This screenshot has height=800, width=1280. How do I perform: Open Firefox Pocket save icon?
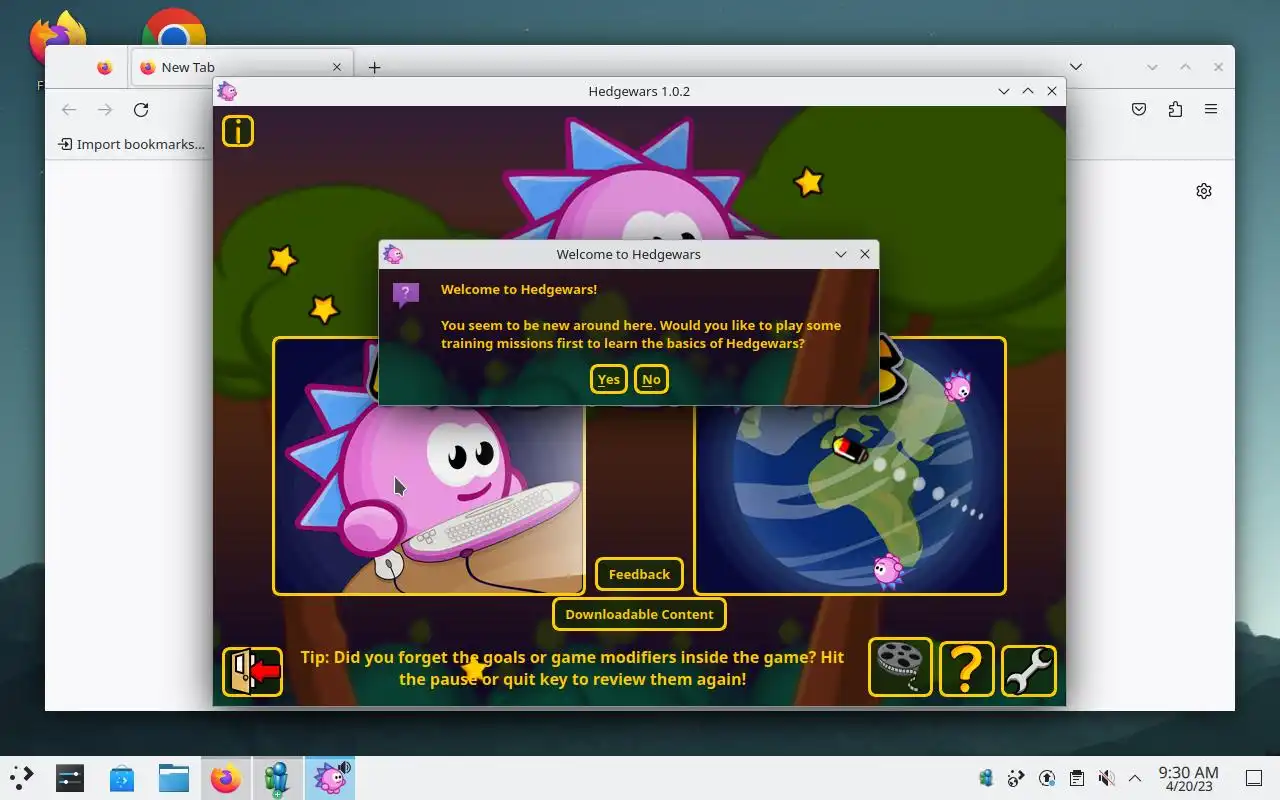(1139, 109)
